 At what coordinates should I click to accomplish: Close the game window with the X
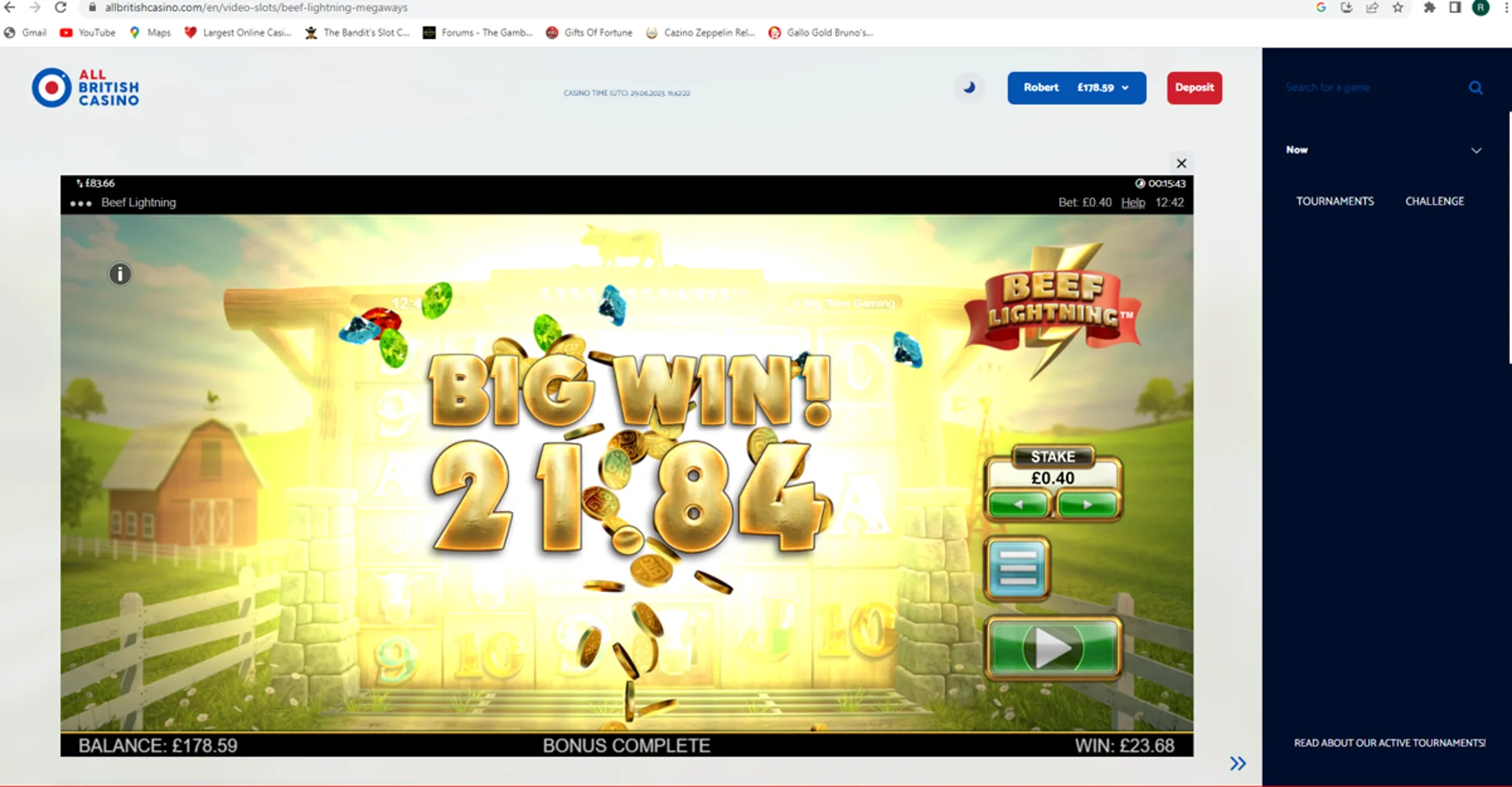(x=1181, y=163)
